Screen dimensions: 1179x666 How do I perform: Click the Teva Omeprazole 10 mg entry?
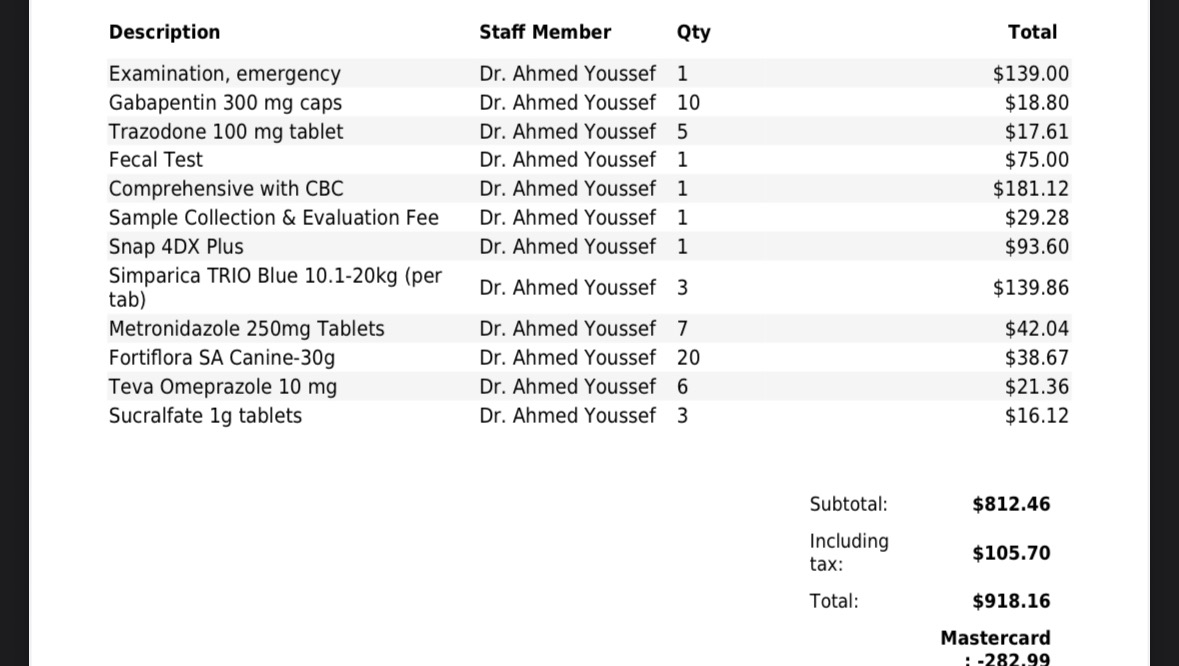coord(223,387)
